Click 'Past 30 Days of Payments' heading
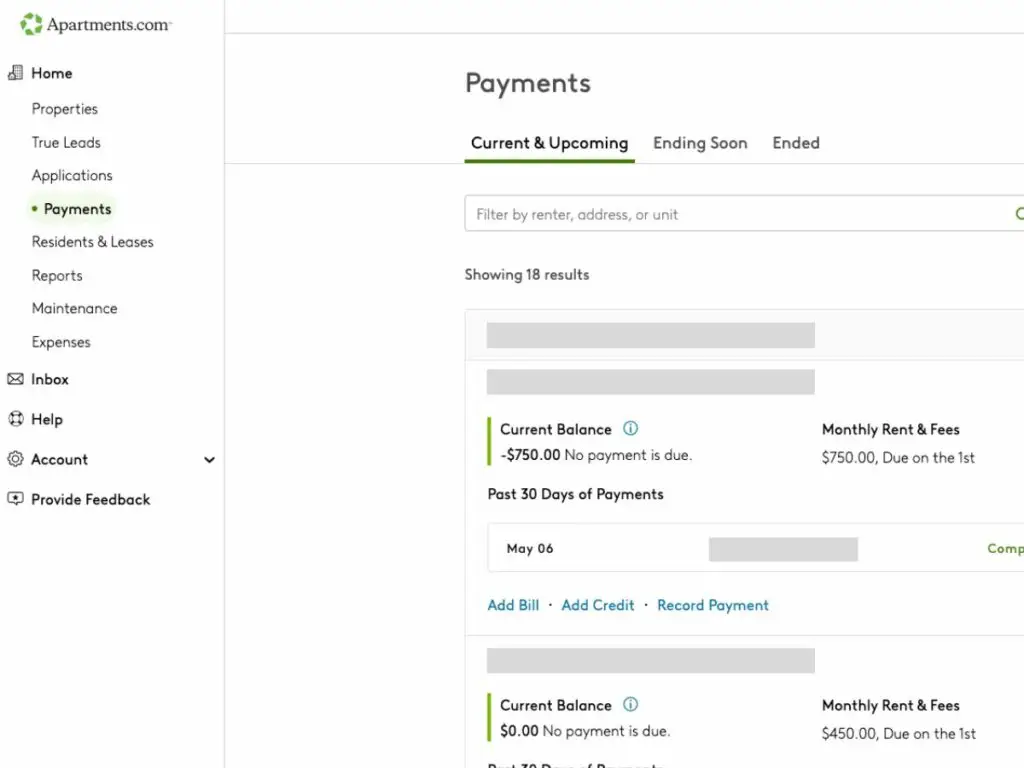 tap(575, 494)
